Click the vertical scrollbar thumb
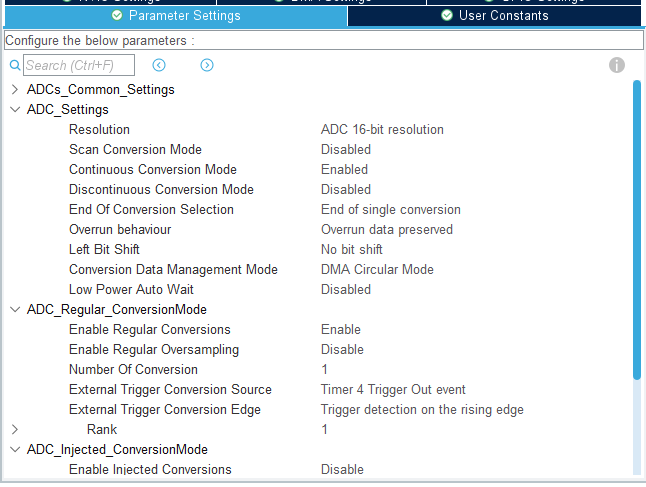The image size is (646, 487). (x=637, y=230)
